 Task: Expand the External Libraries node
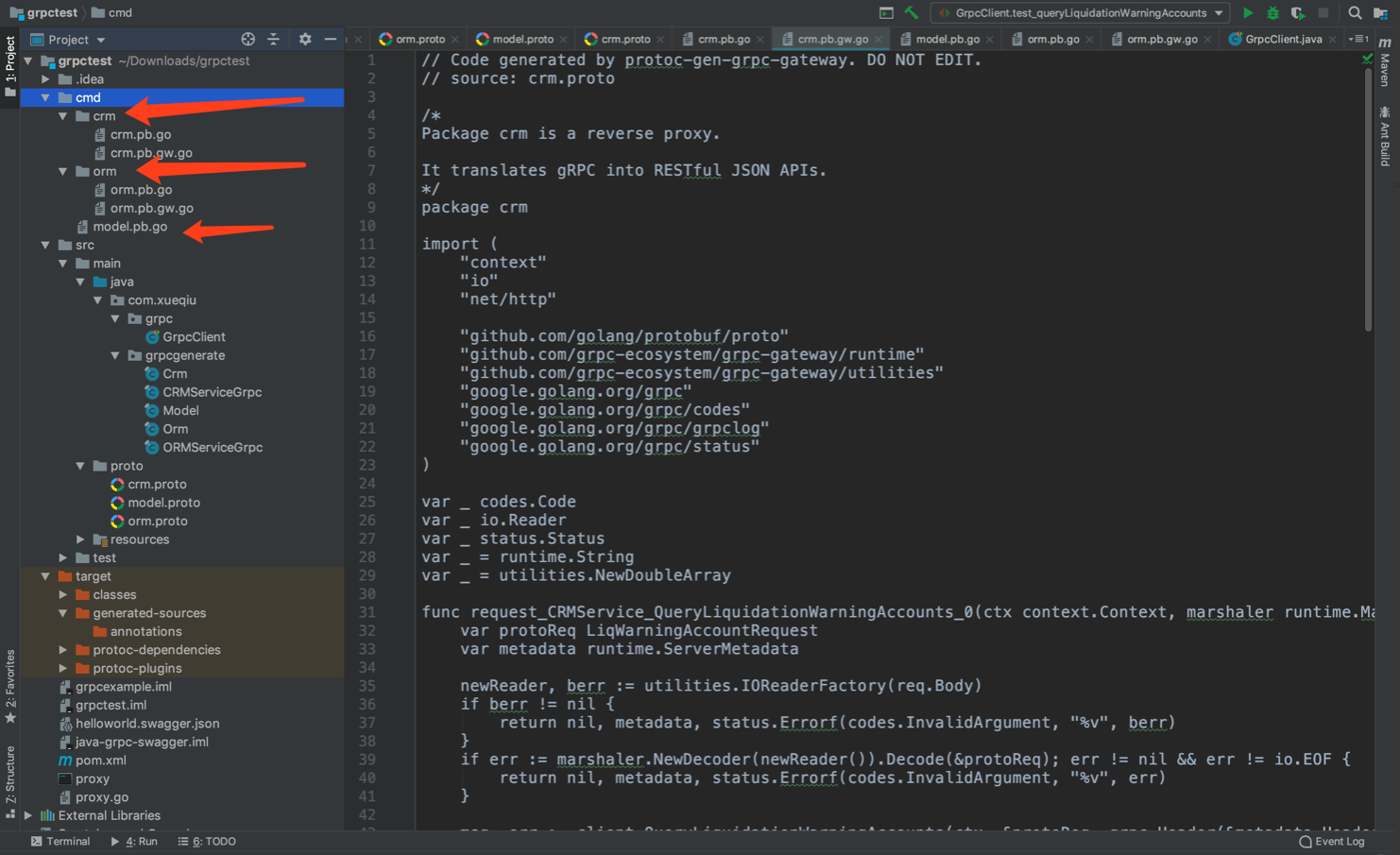27,814
